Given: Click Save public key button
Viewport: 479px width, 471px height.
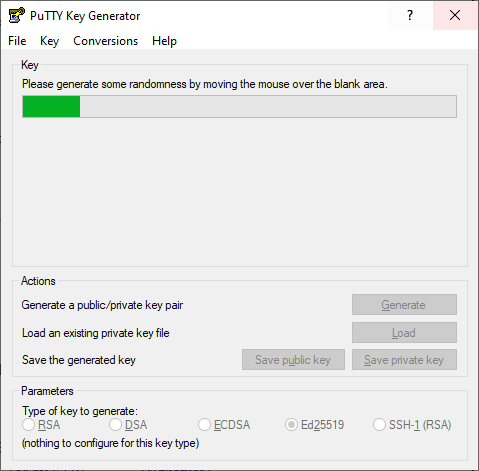Looking at the screenshot, I should tap(293, 360).
